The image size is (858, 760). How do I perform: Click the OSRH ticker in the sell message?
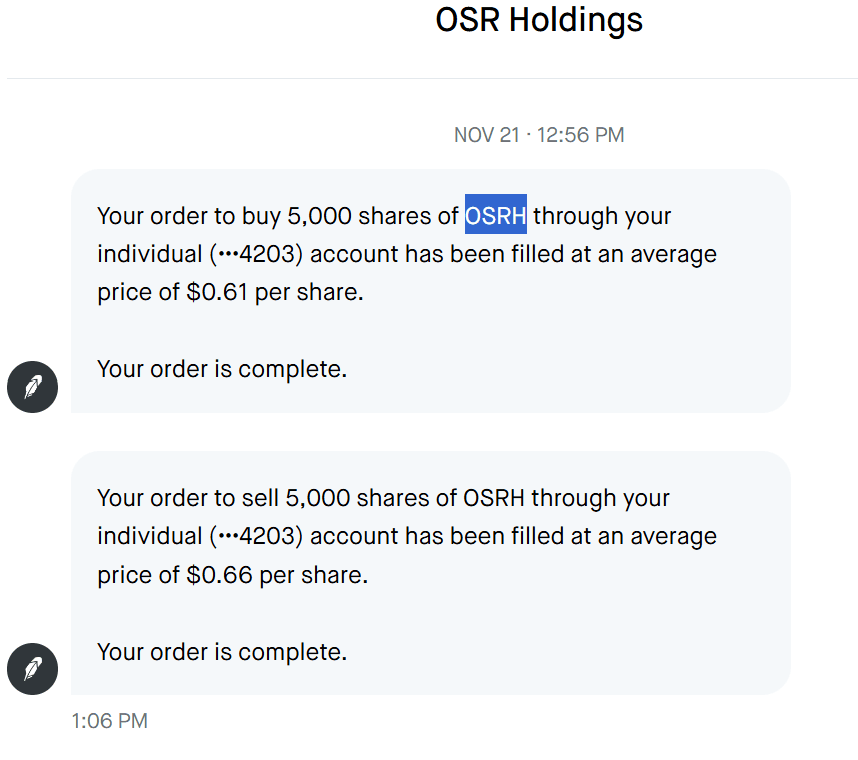point(496,498)
